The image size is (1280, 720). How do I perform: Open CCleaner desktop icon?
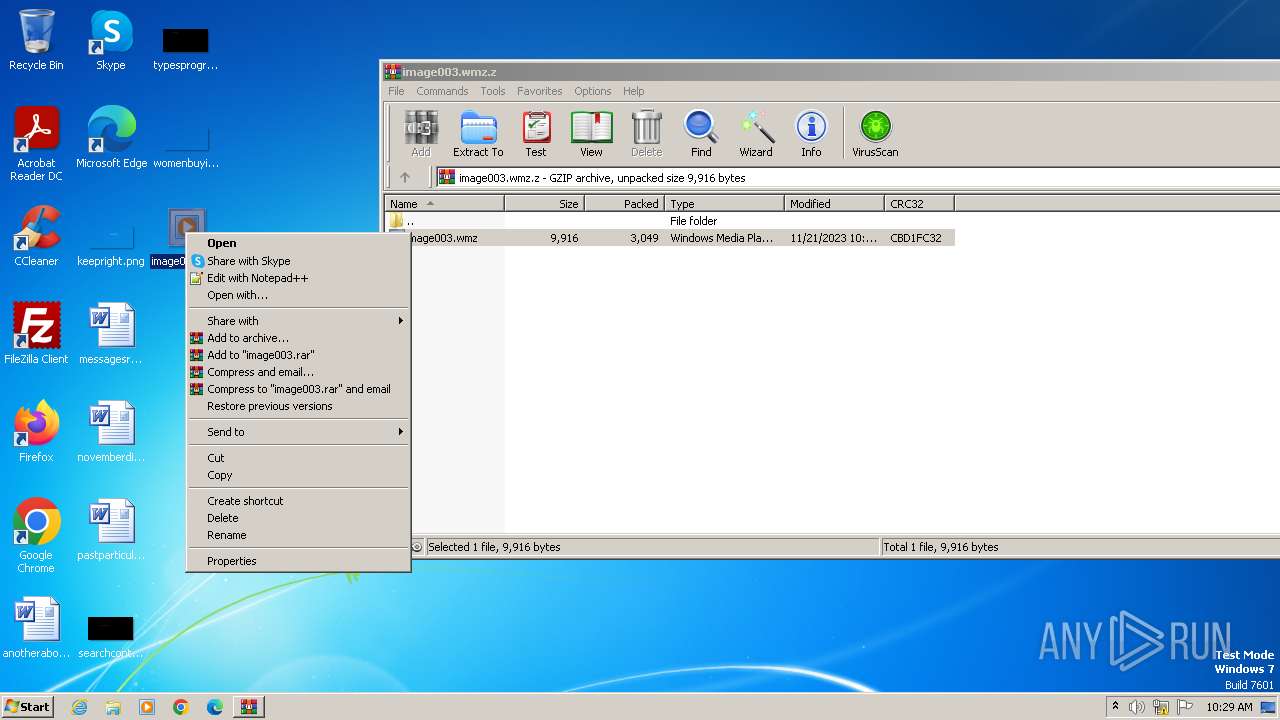[36, 236]
